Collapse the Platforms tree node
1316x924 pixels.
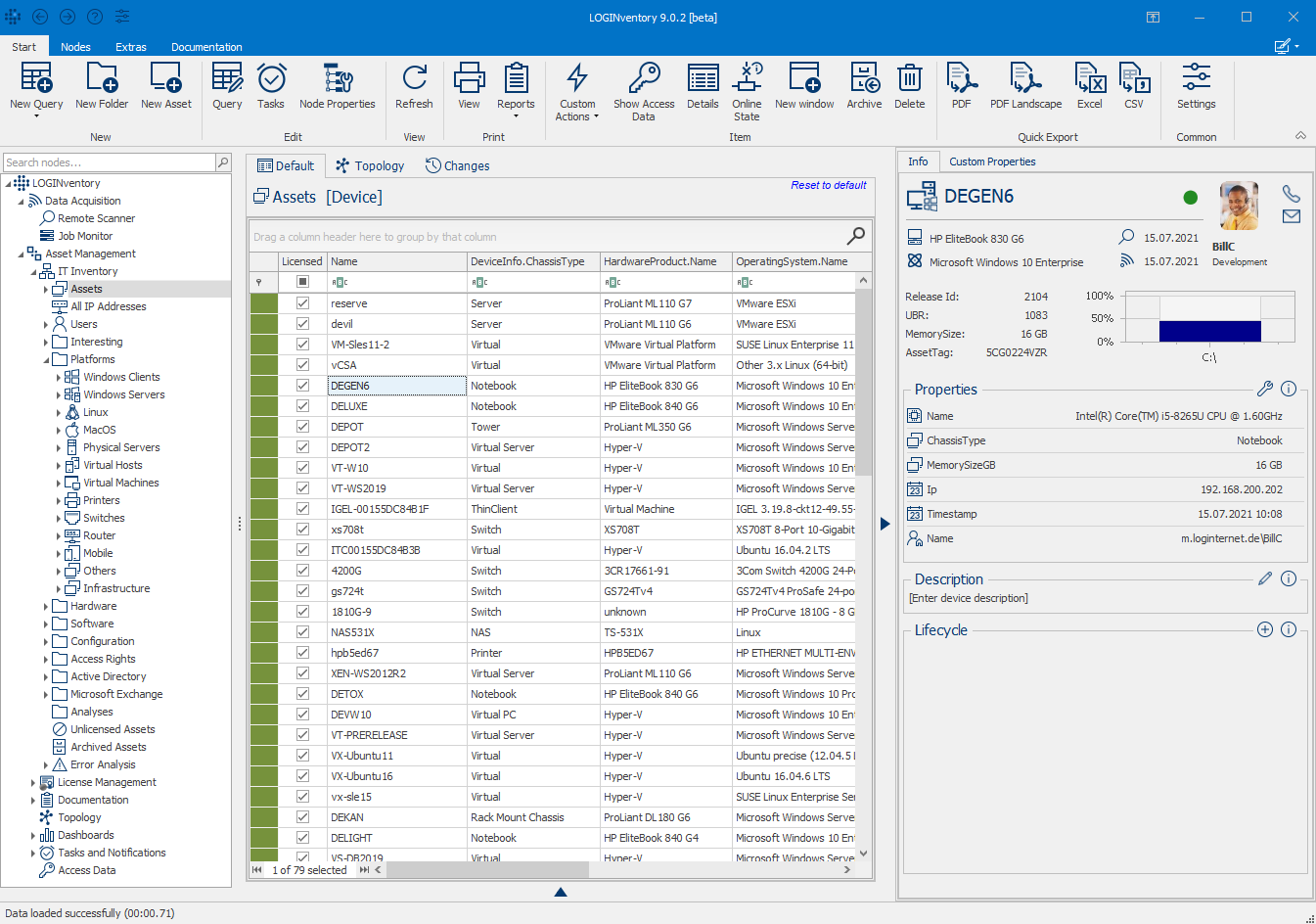click(46, 360)
